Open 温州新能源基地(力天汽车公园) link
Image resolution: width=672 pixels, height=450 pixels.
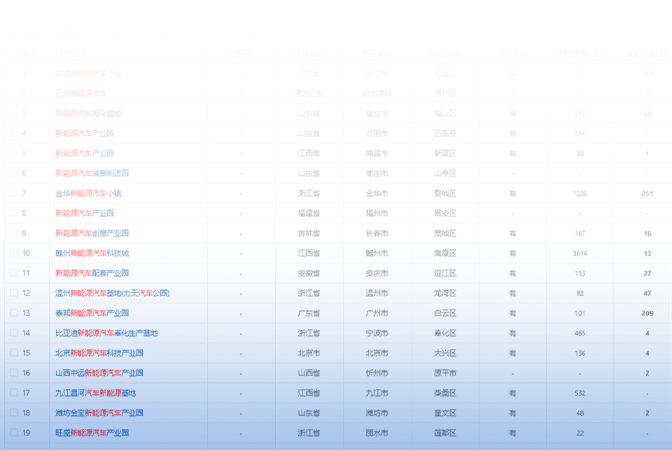[112, 293]
